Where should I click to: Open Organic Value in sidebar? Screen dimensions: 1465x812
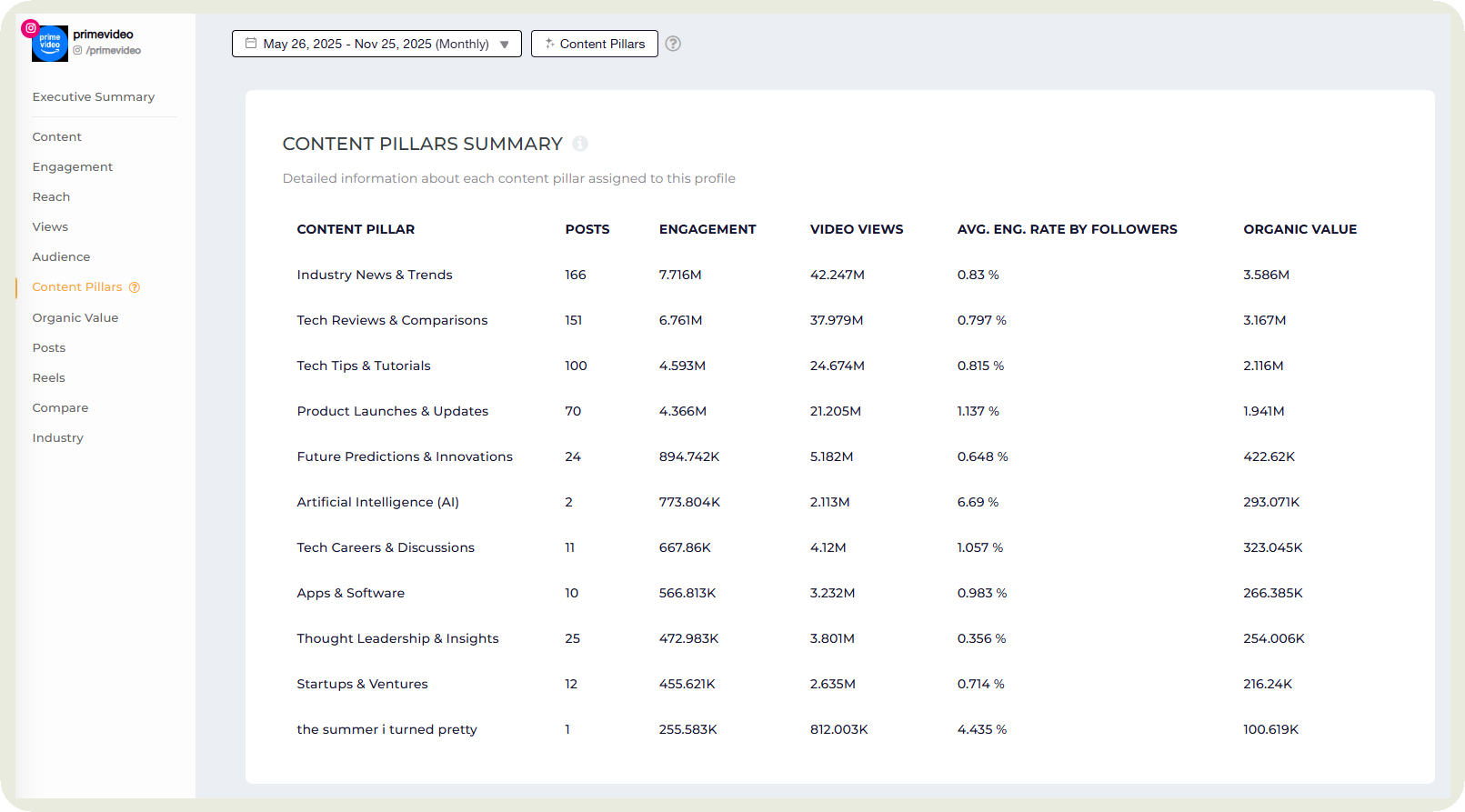pos(75,317)
